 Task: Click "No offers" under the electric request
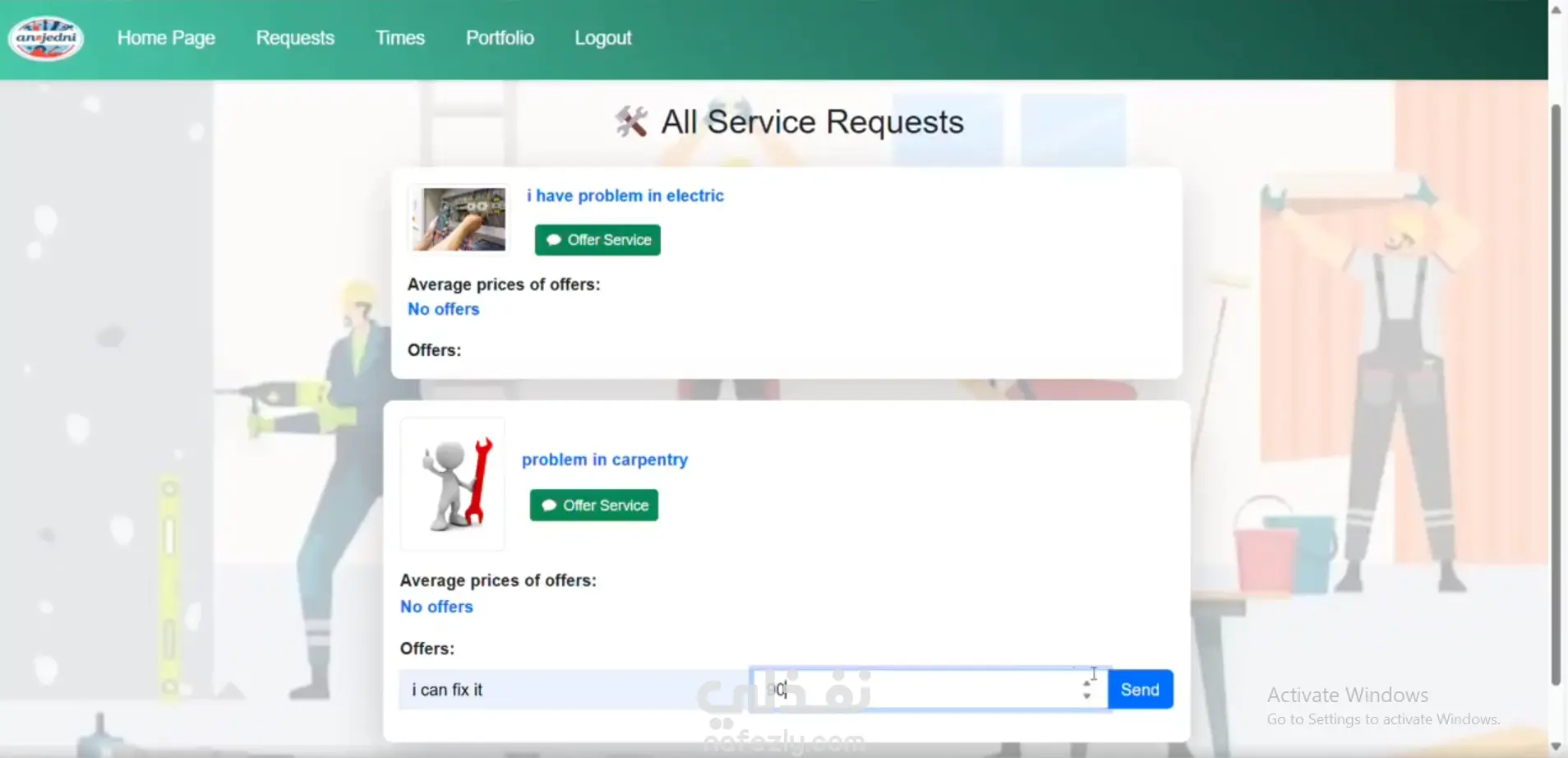coord(444,309)
